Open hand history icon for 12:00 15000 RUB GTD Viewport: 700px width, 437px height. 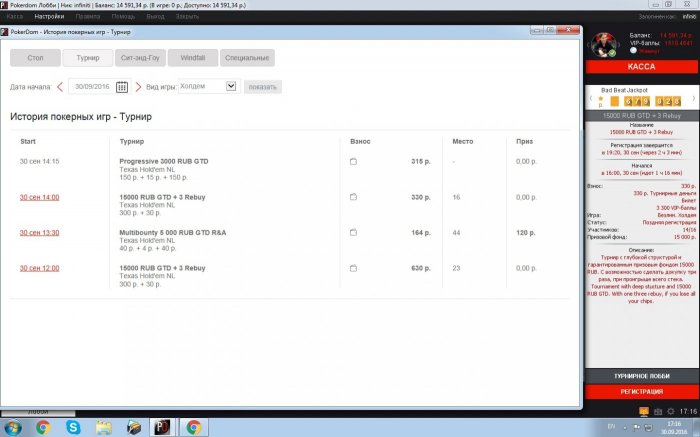(353, 268)
